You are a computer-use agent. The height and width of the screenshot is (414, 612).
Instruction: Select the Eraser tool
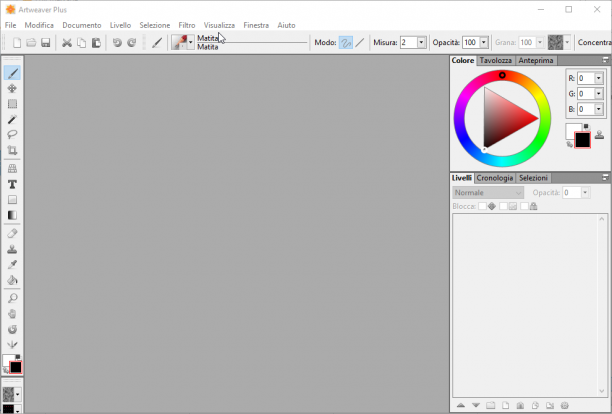pyautogui.click(x=12, y=233)
